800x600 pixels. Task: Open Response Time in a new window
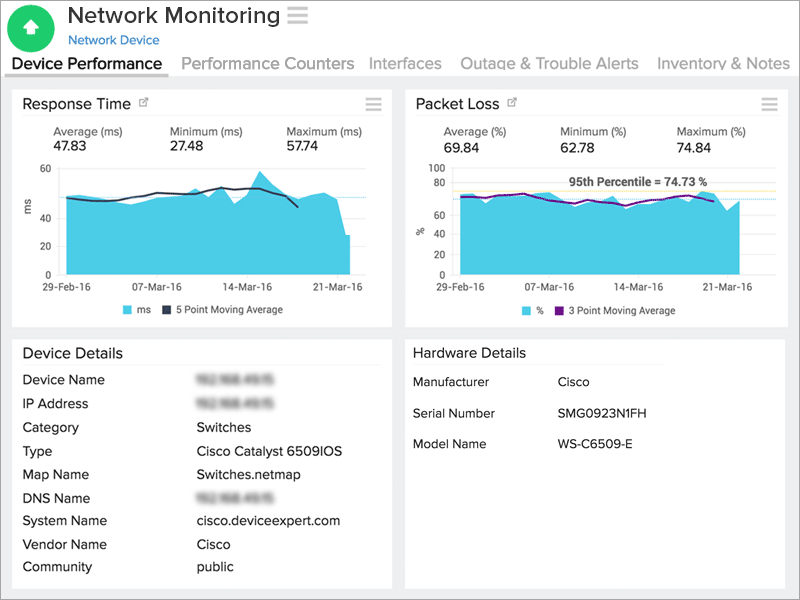pos(142,102)
